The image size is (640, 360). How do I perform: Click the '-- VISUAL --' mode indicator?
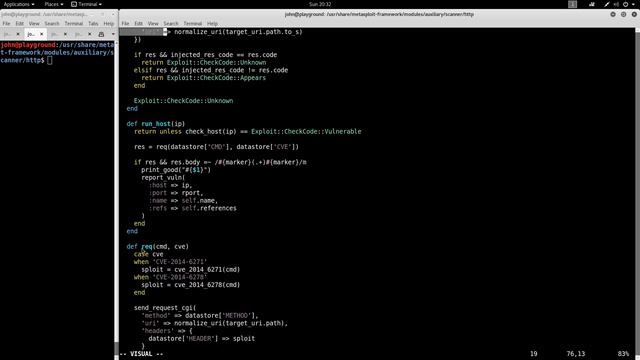tap(141, 354)
